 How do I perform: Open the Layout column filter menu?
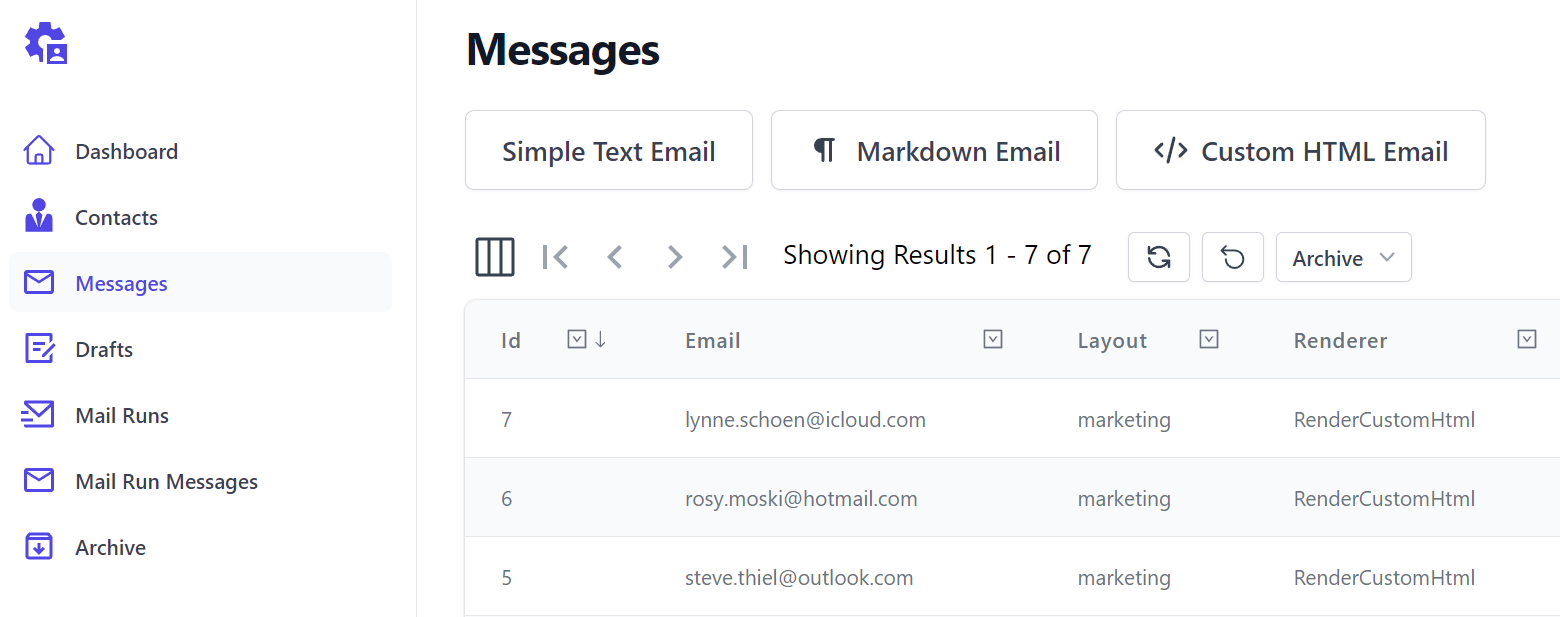click(x=1209, y=340)
